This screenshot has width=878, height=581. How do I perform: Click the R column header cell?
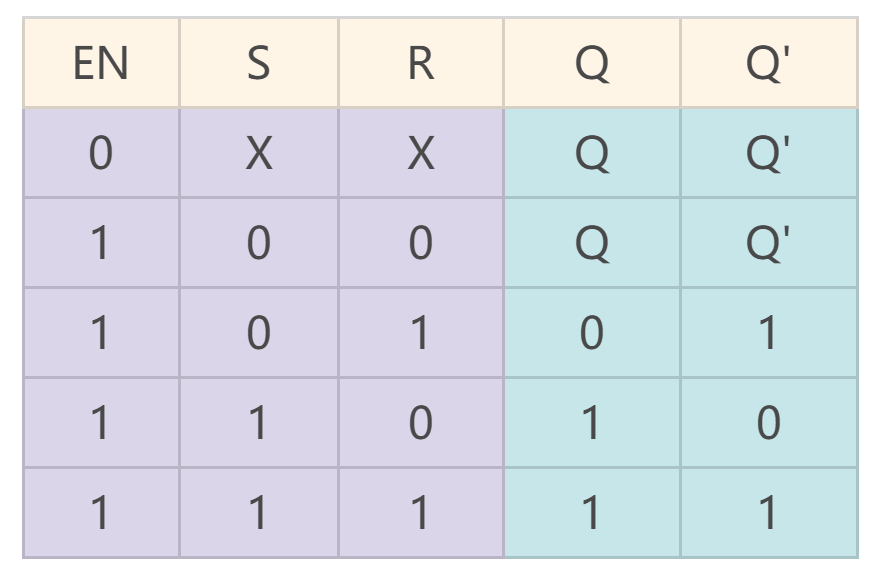point(421,63)
